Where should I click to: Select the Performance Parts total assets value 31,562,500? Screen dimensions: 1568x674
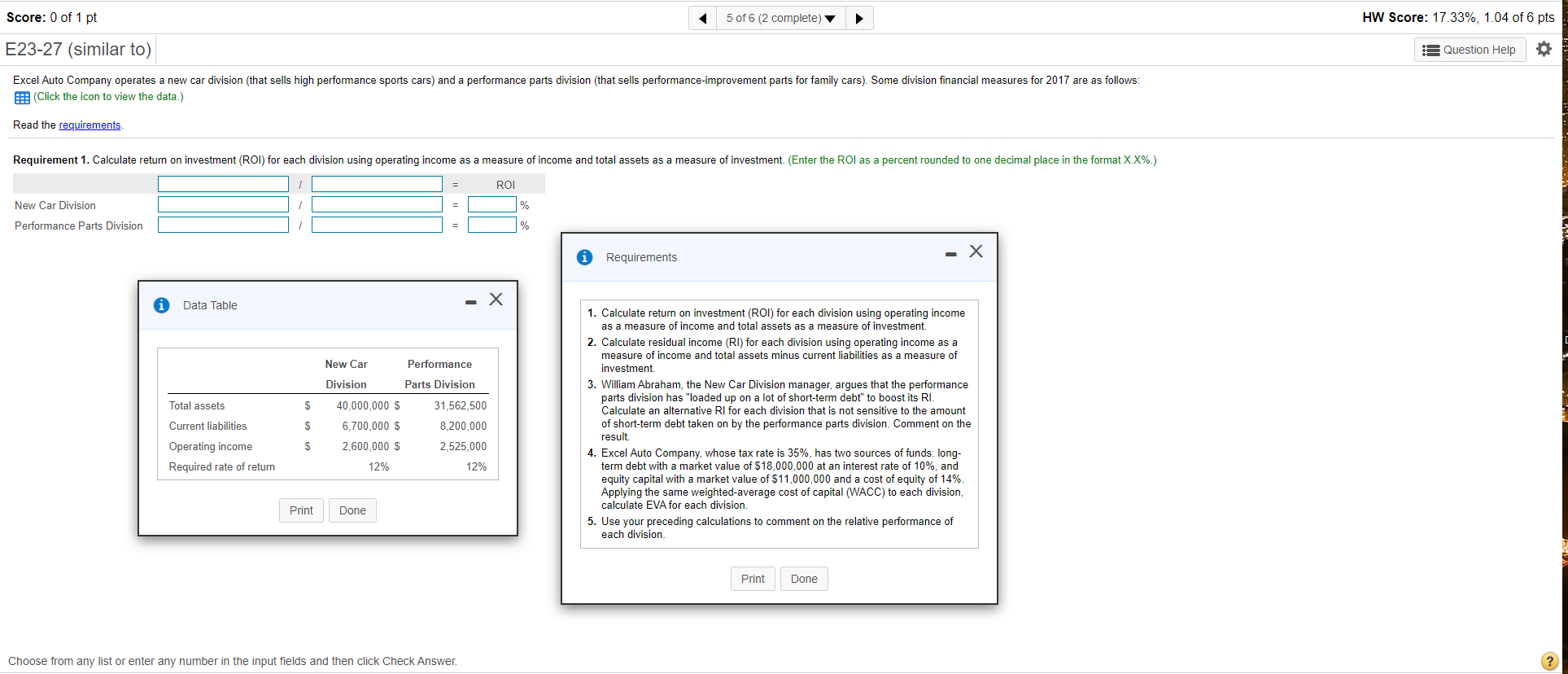(461, 406)
